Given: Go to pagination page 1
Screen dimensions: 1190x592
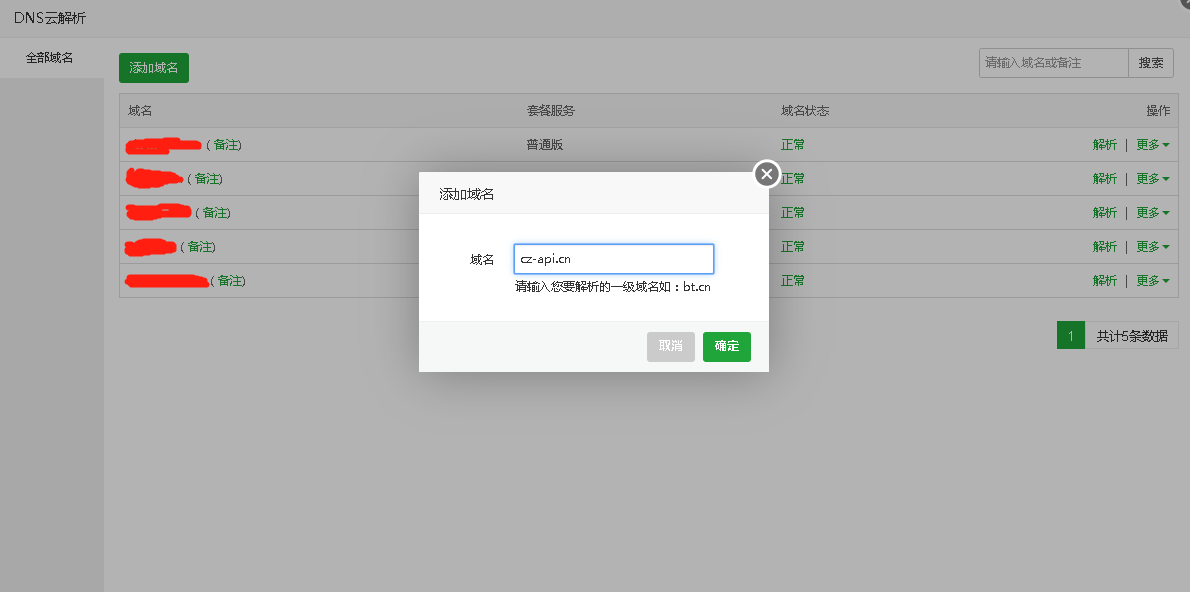Looking at the screenshot, I should (x=1071, y=335).
